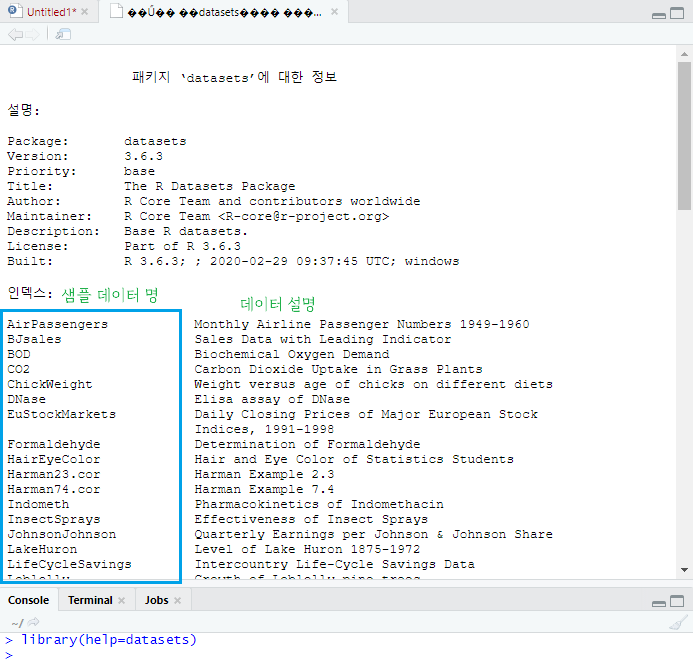Click 'Harman Example 2.3' description

point(264,475)
